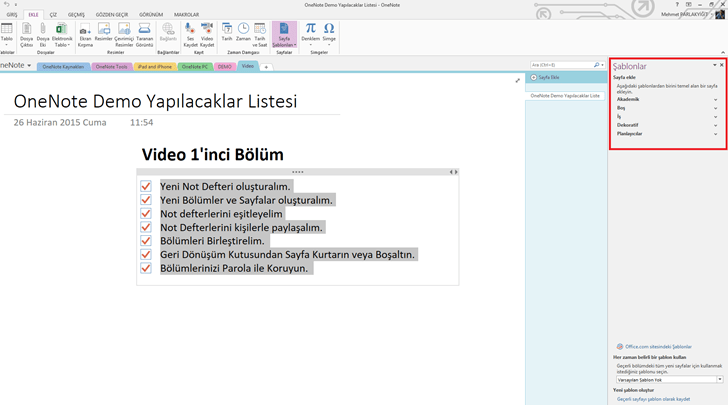Insert pictures using the Resimler icon
This screenshot has width=728, height=405.
pos(103,34)
